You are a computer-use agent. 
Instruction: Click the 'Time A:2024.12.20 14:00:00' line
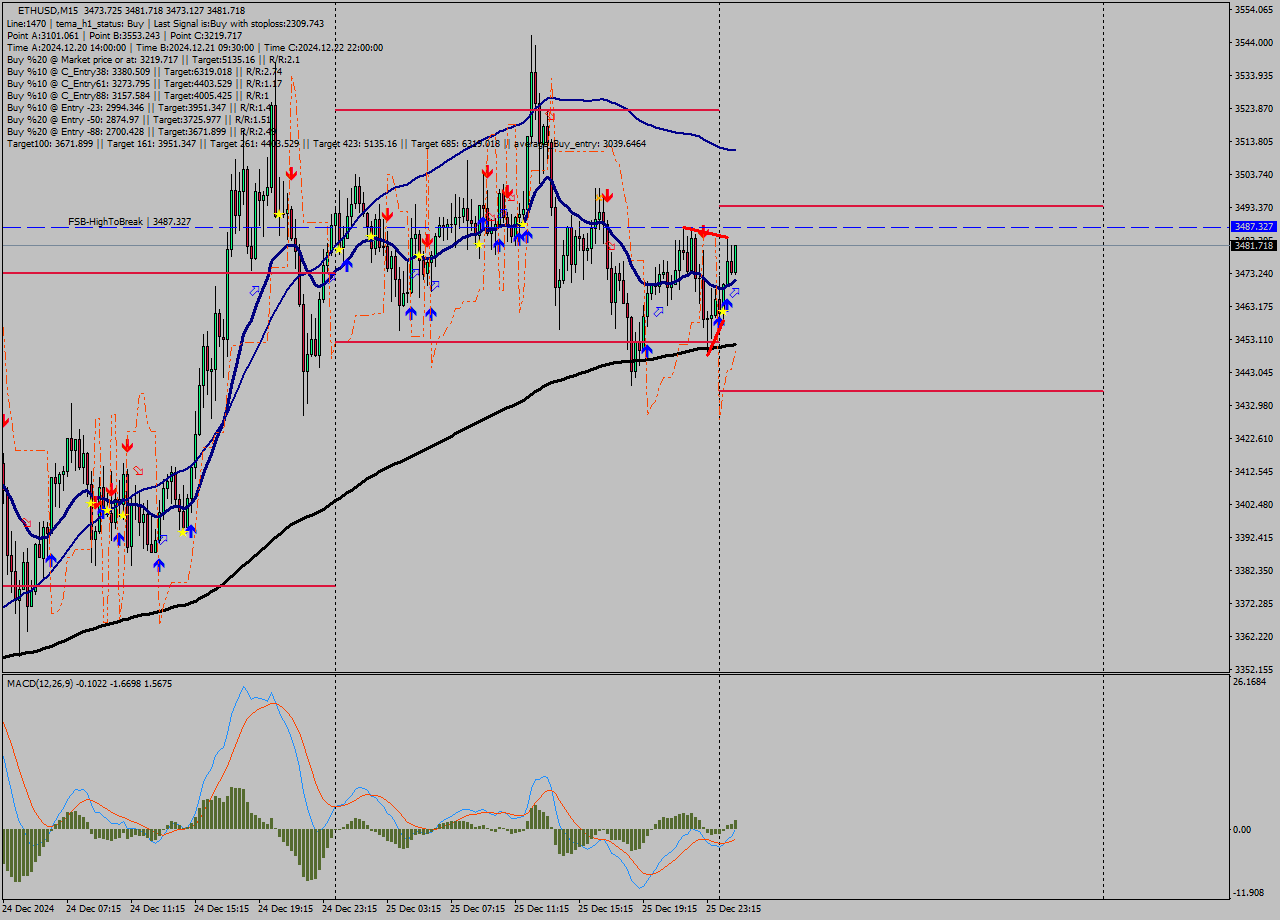(x=194, y=47)
